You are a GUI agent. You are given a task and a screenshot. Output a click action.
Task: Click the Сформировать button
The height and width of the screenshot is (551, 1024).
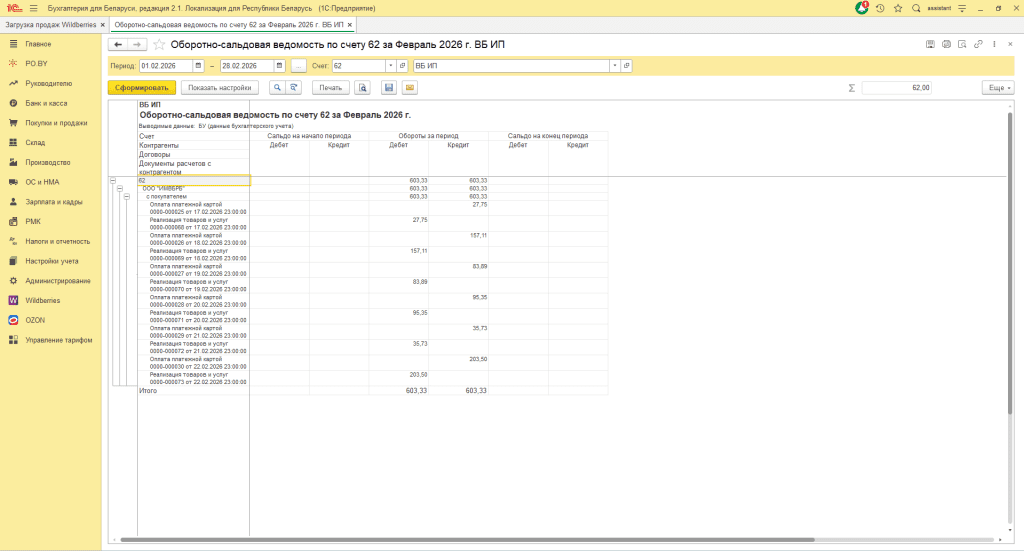pos(141,88)
